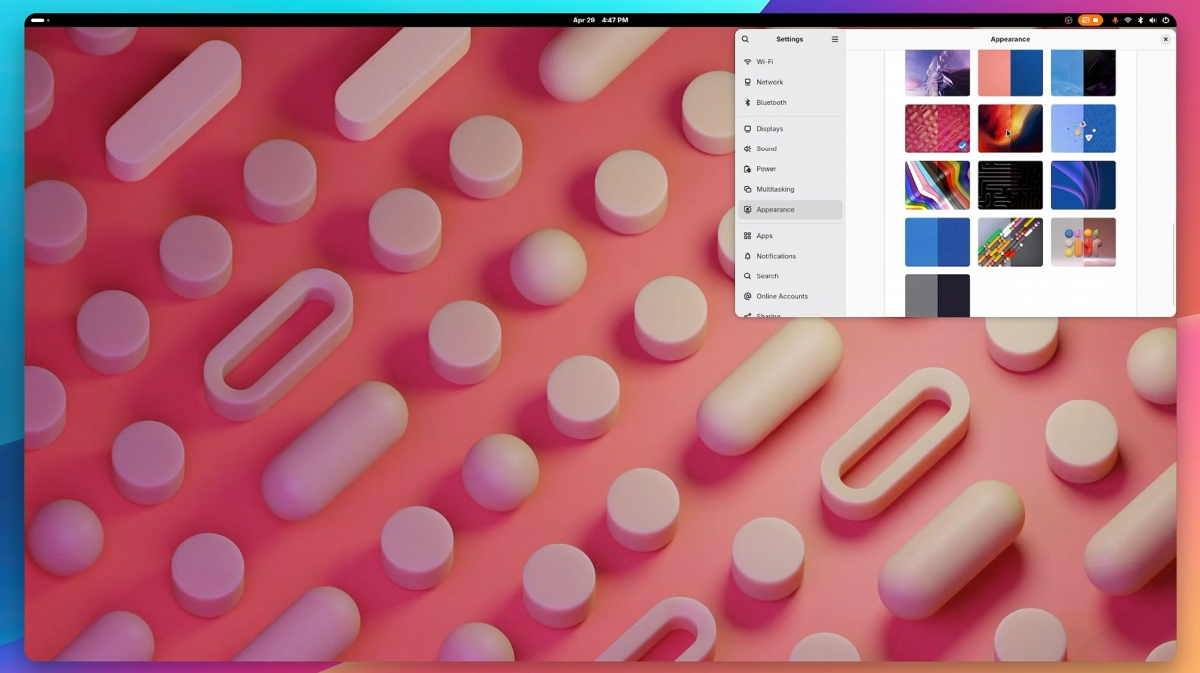Click the volume icon in top bar

point(1153,20)
